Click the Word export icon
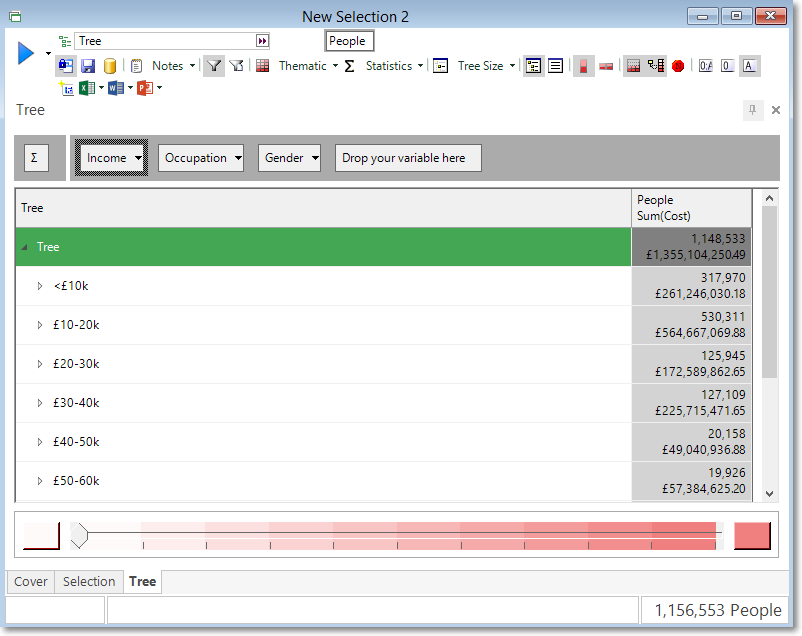The height and width of the screenshot is (636, 802). [116, 88]
